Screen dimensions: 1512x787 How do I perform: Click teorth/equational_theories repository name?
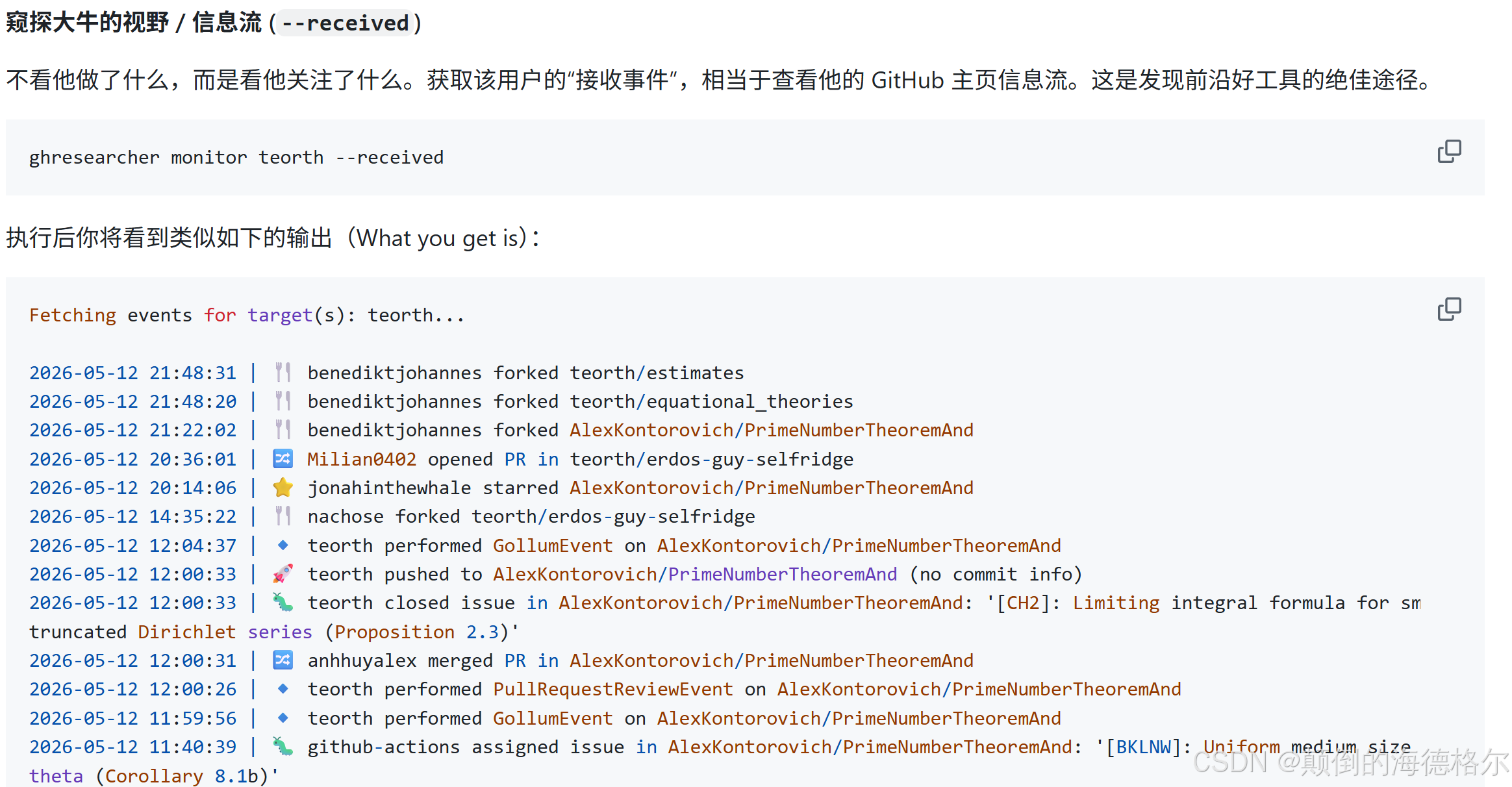(x=711, y=402)
